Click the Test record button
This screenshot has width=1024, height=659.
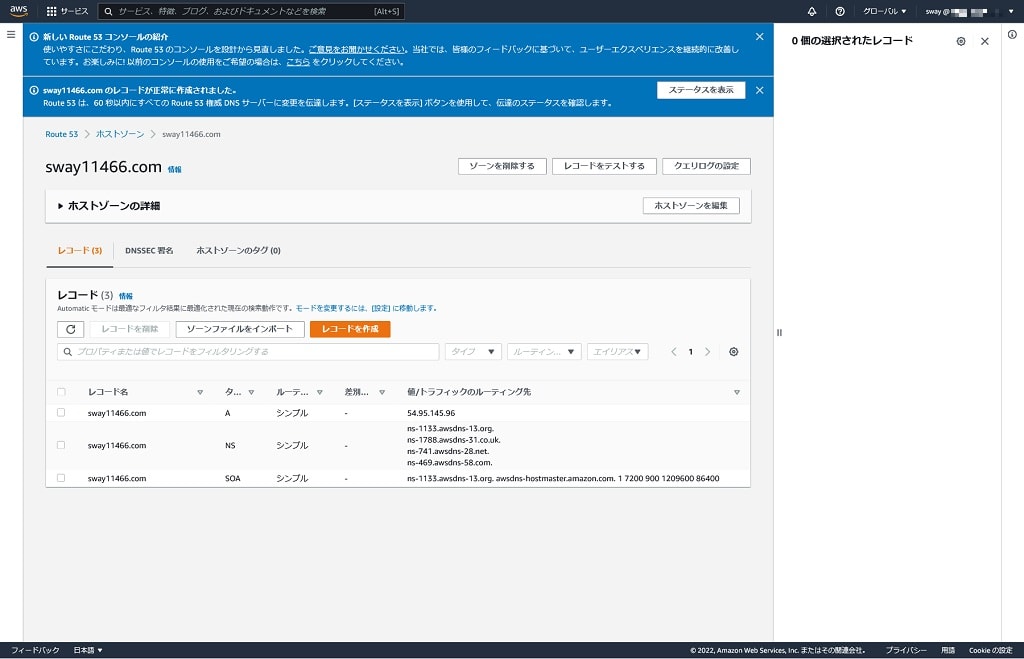tap(604, 166)
